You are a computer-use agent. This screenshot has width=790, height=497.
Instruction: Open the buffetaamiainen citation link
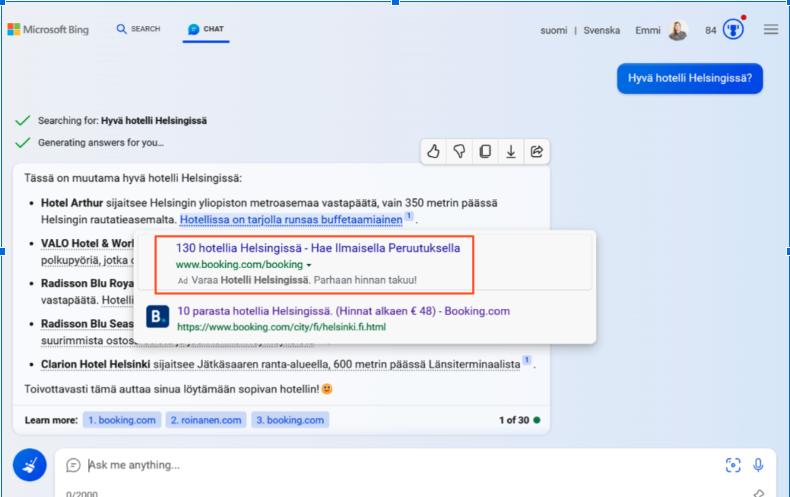pos(291,220)
